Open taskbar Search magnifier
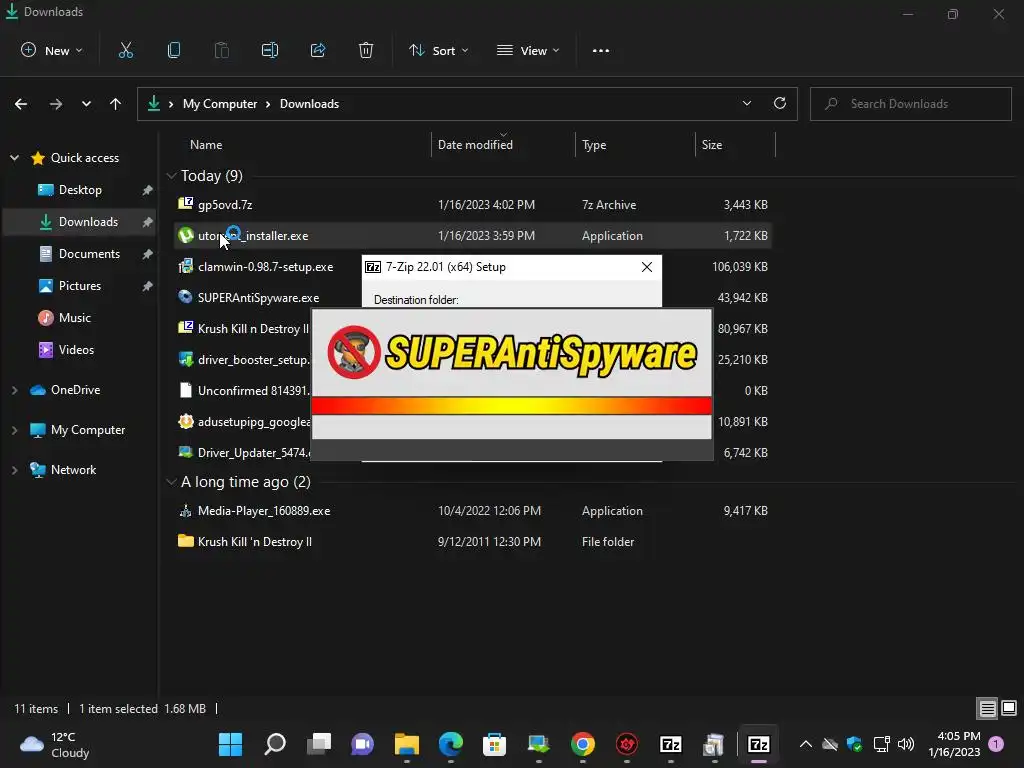 click(275, 744)
